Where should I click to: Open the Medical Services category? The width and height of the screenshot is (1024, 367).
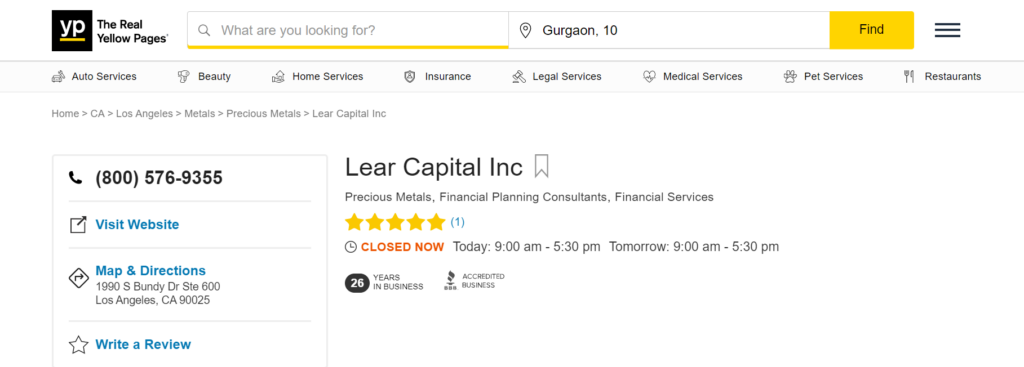coord(692,76)
